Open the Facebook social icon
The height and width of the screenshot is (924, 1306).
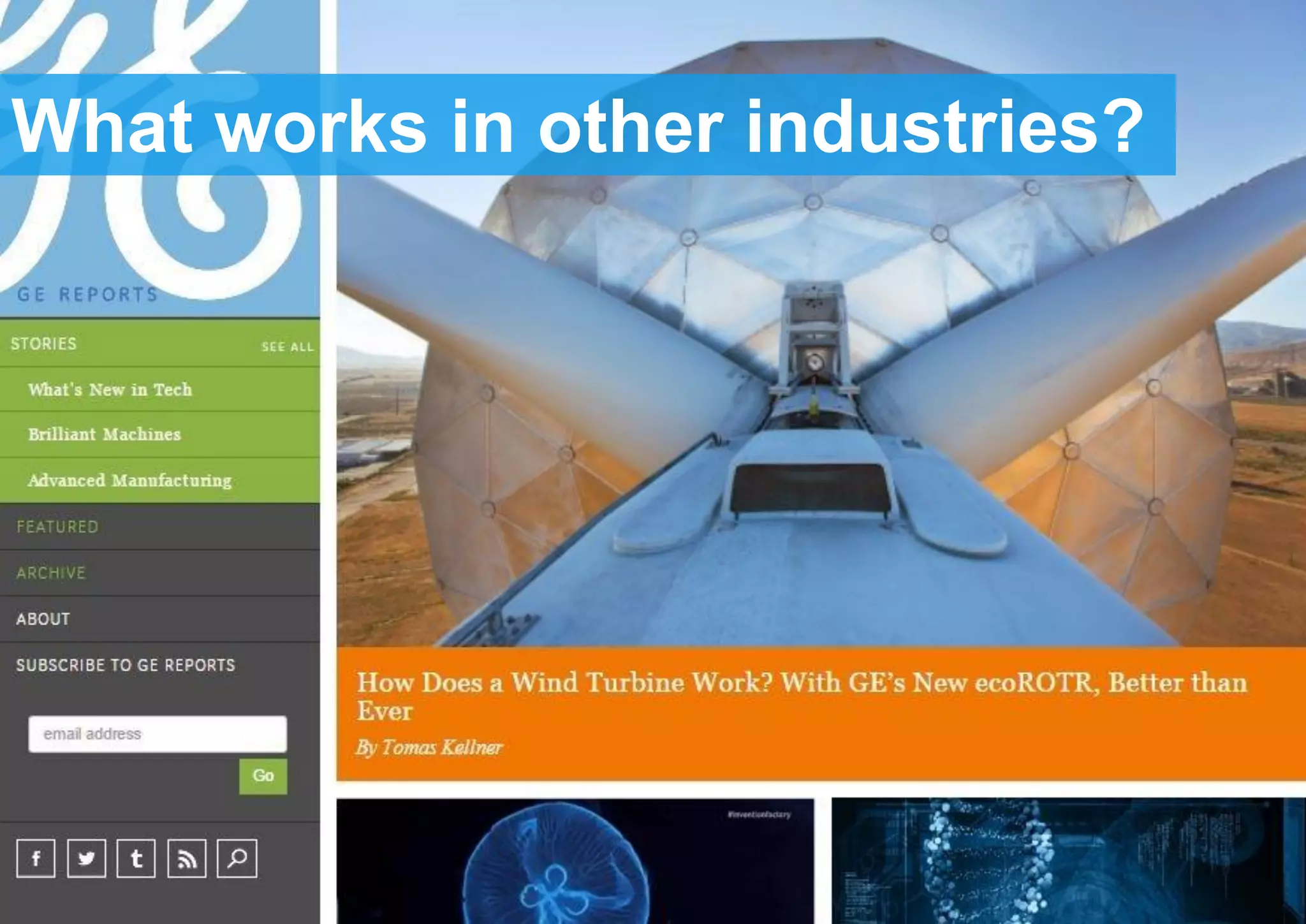36,858
